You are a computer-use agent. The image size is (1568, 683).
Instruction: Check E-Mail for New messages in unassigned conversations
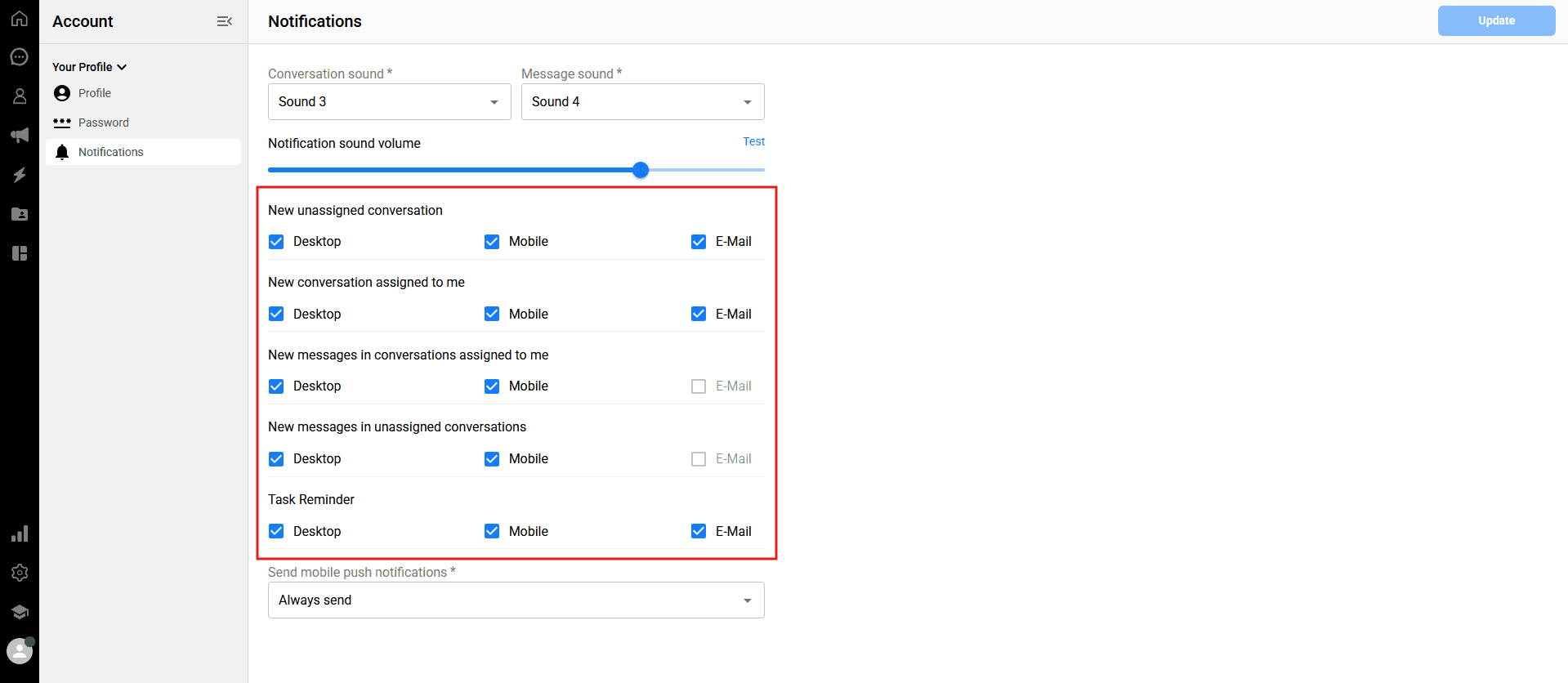tap(699, 459)
